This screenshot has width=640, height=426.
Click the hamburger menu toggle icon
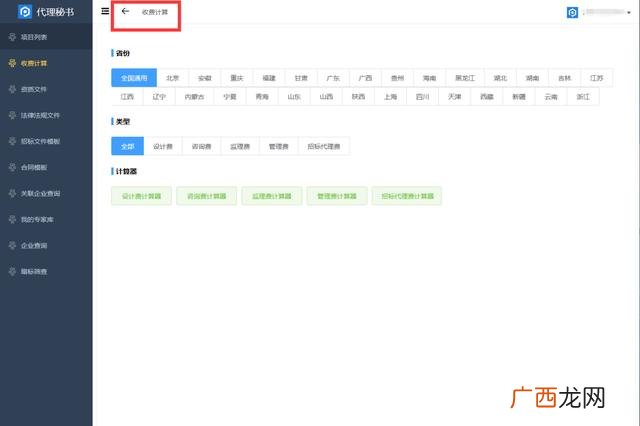click(x=105, y=11)
